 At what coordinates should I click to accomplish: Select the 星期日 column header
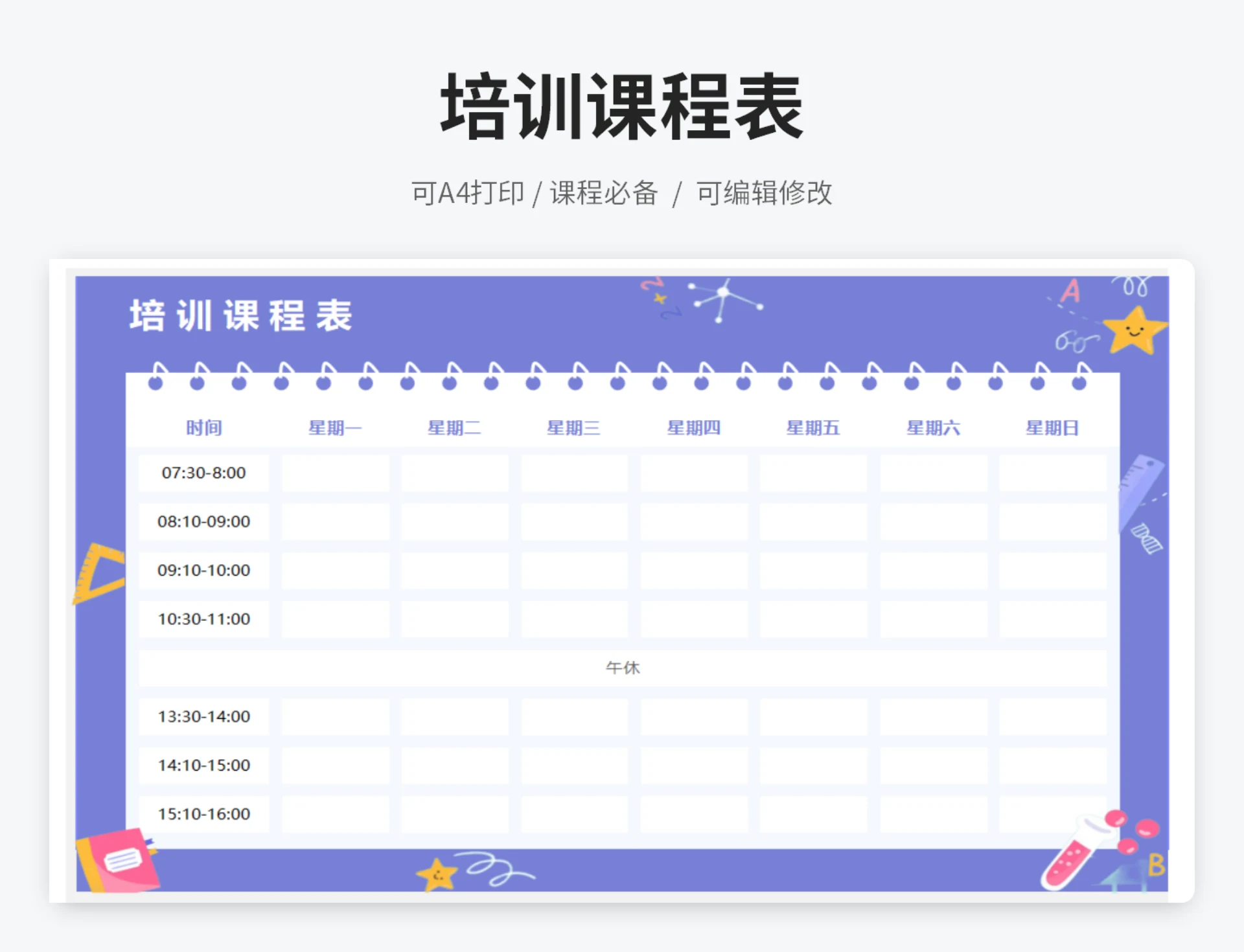point(1053,427)
